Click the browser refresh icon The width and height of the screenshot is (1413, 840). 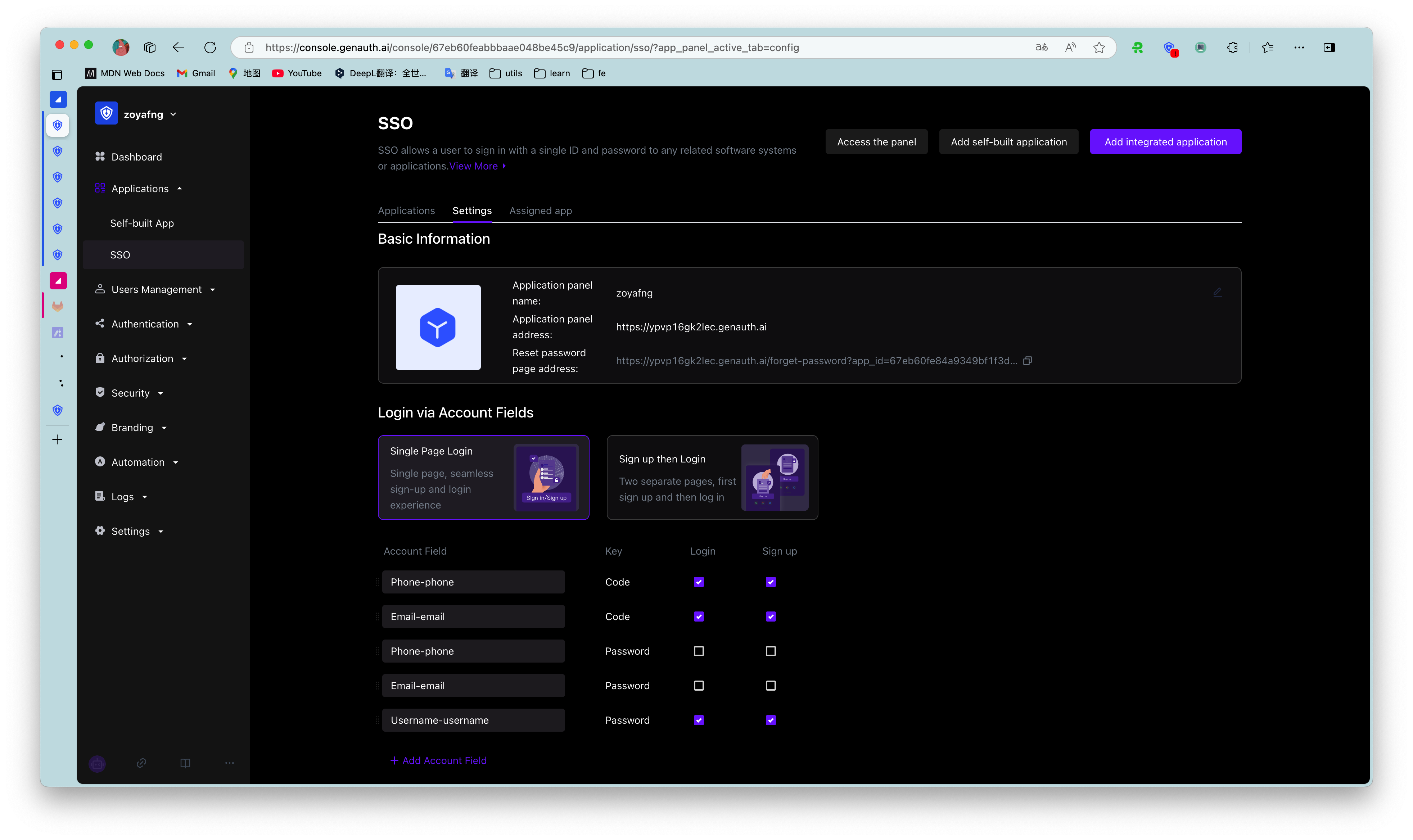tap(210, 48)
